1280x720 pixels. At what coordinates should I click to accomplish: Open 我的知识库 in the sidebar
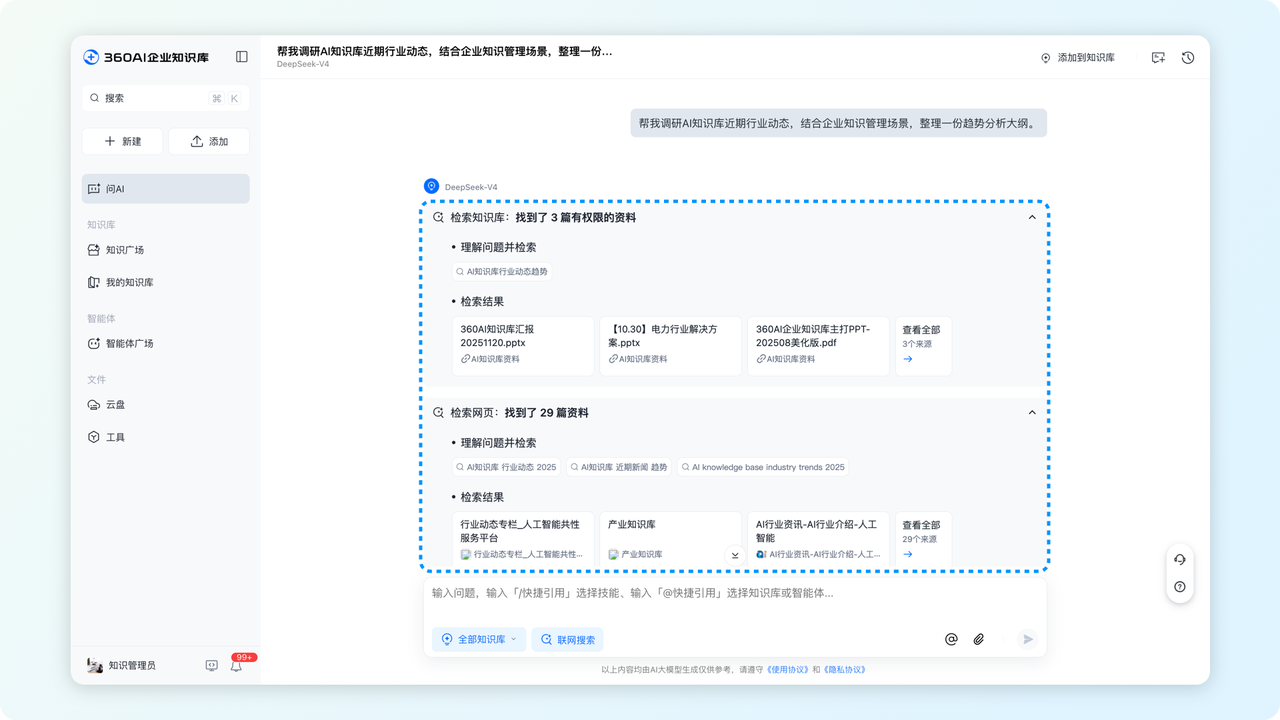(166, 283)
